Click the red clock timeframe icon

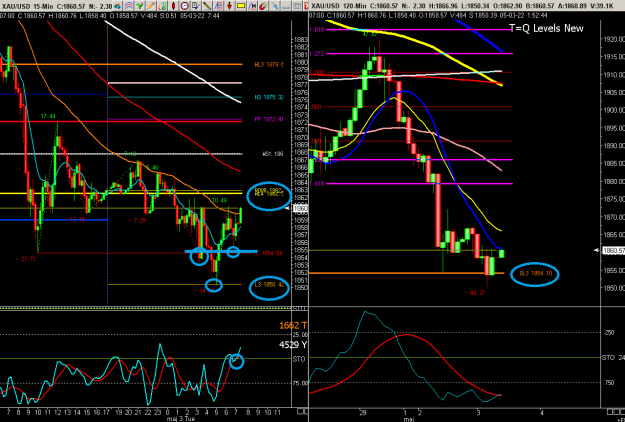point(185,6)
